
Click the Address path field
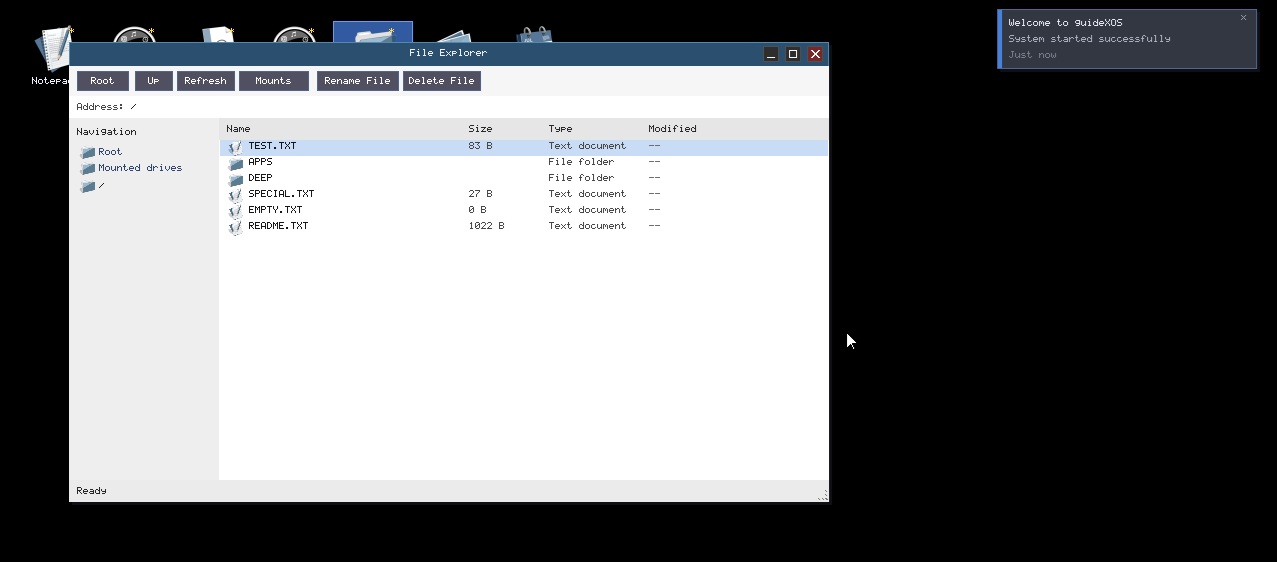point(449,107)
